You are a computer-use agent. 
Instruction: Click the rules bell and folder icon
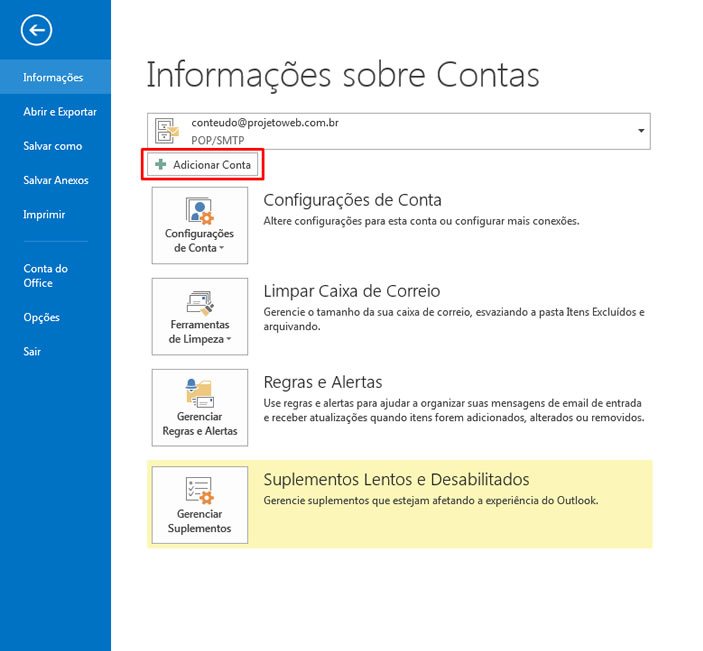pos(200,393)
